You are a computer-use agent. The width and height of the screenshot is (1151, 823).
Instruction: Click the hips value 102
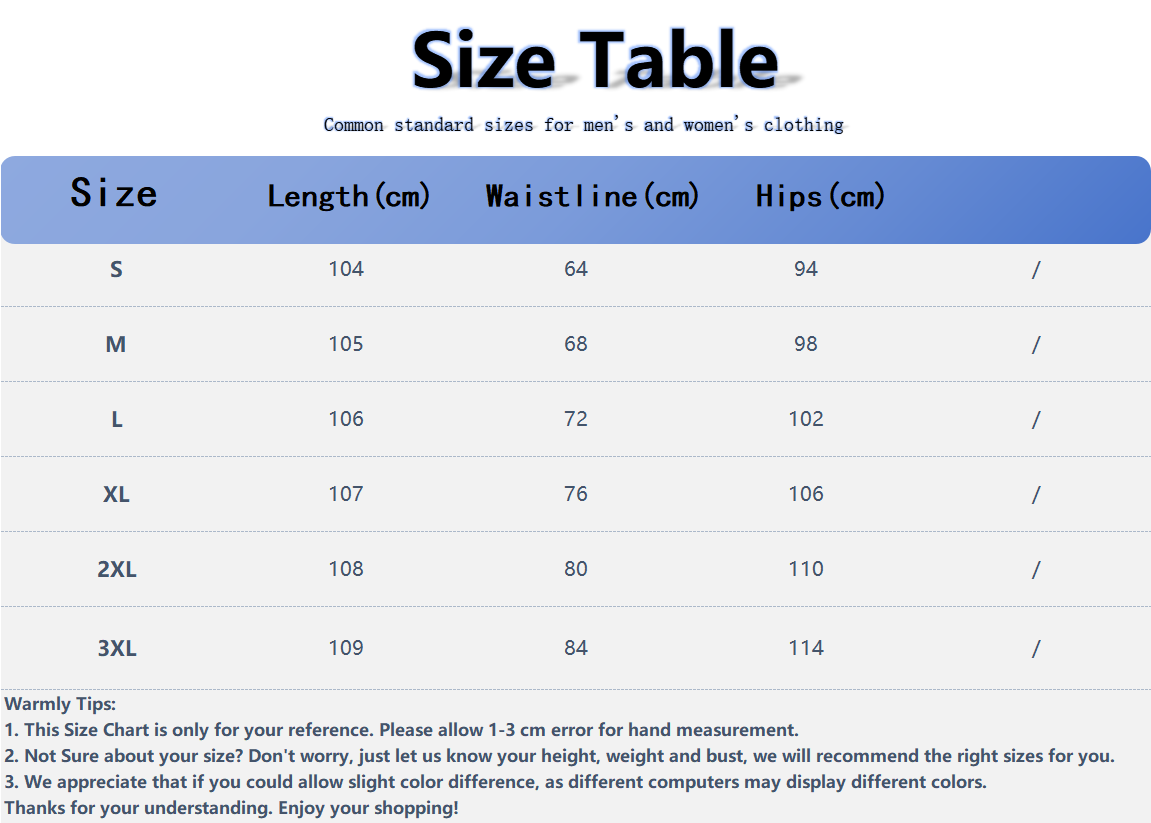tap(806, 418)
